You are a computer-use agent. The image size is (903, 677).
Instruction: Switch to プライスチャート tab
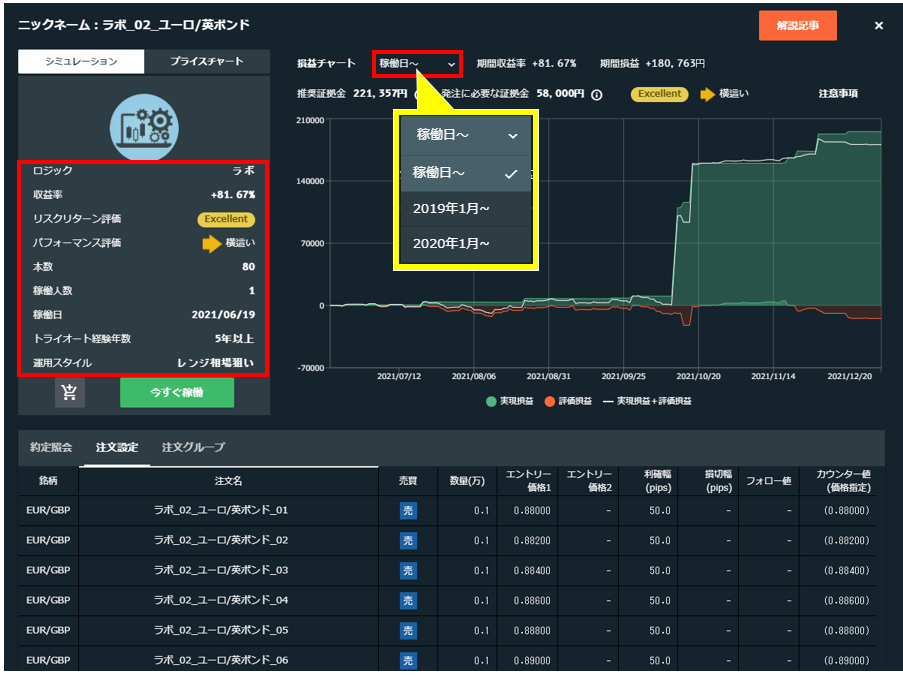[x=207, y=62]
